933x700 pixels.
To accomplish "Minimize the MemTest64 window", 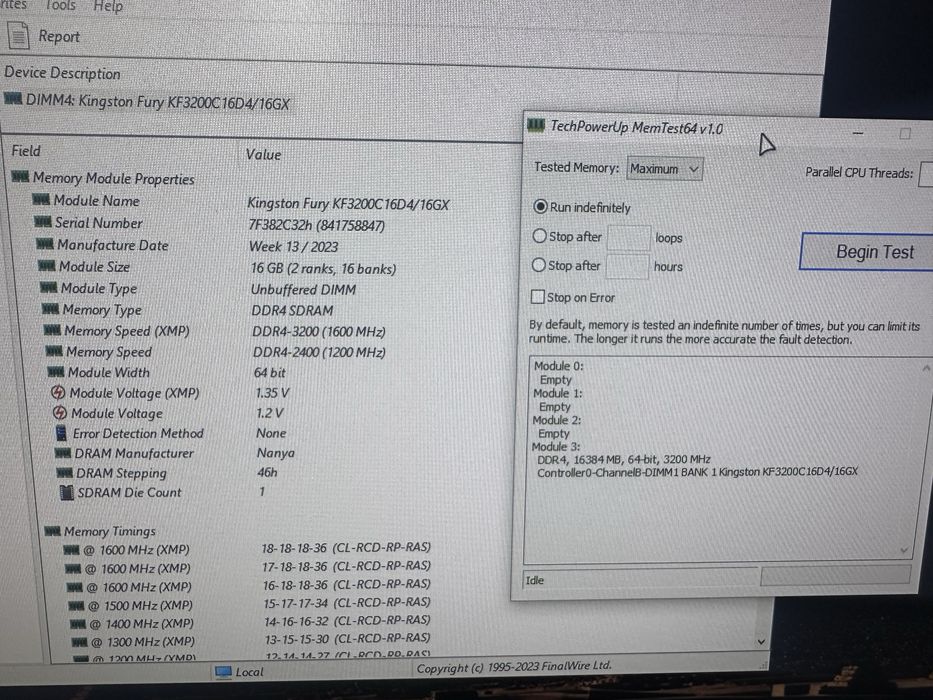I will 857,133.
